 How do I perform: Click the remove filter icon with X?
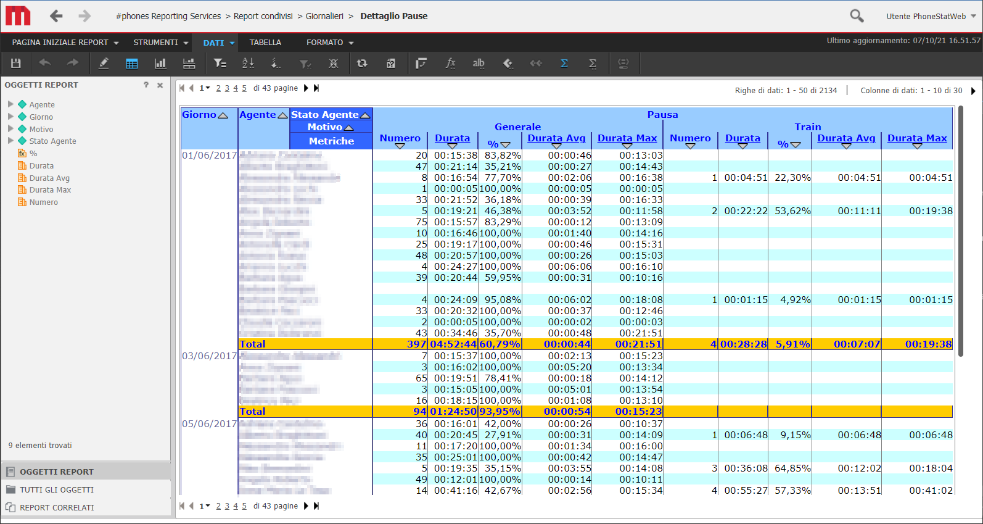point(334,63)
